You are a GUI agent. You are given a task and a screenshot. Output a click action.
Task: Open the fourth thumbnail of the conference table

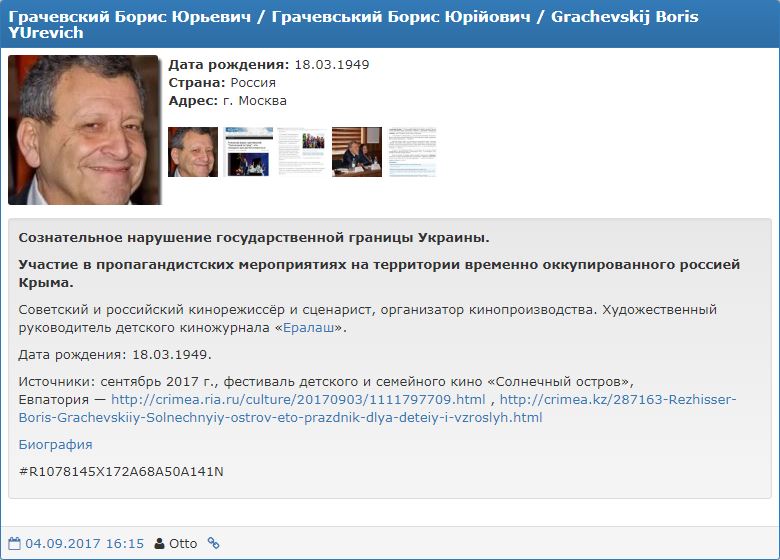click(357, 152)
